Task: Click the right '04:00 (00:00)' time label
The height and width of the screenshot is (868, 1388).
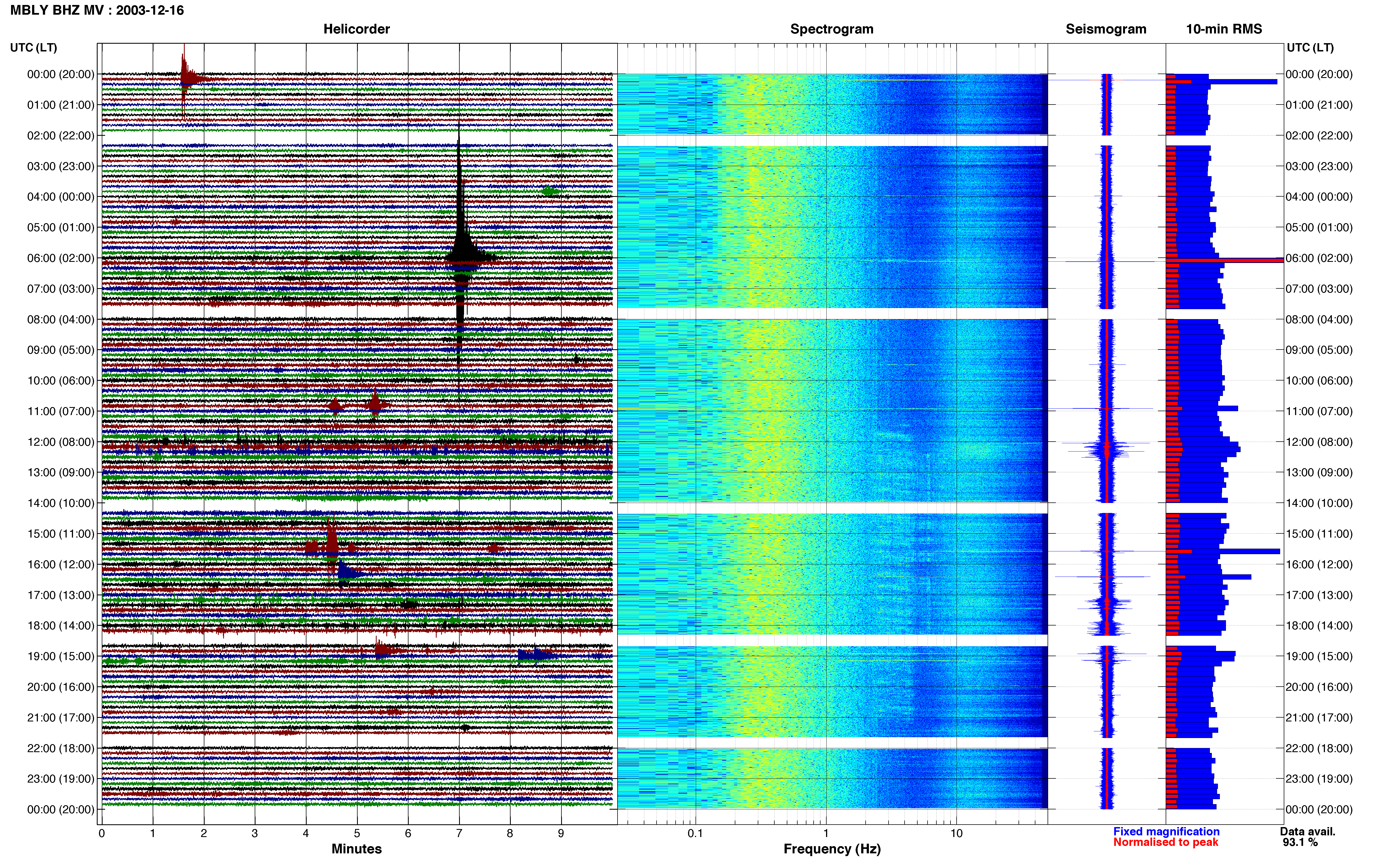Action: pyautogui.click(x=1319, y=196)
